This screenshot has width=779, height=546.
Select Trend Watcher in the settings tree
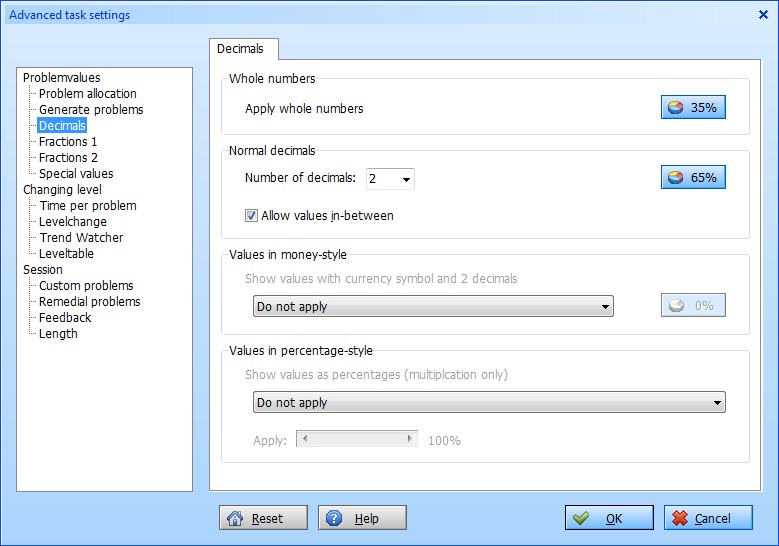pyautogui.click(x=81, y=237)
